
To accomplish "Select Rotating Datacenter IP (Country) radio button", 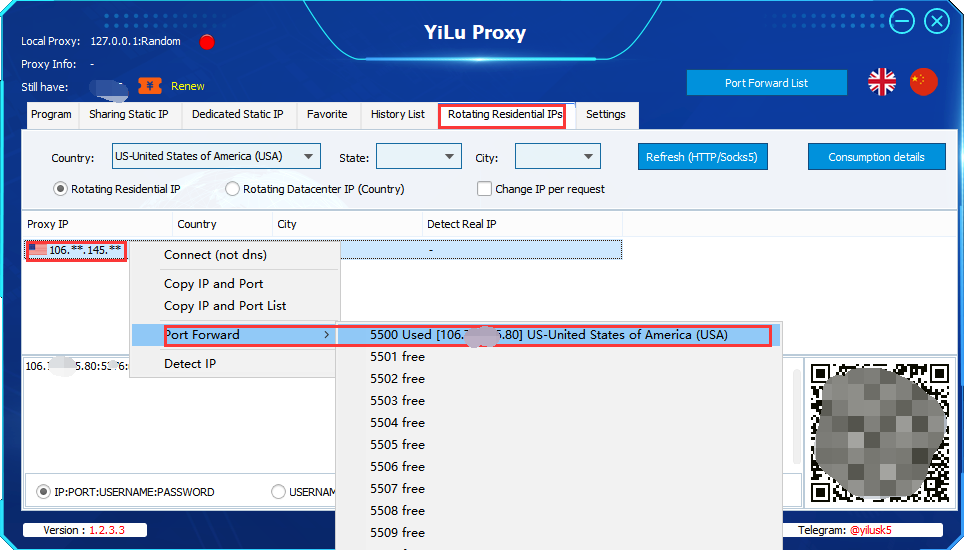I will pos(232,189).
